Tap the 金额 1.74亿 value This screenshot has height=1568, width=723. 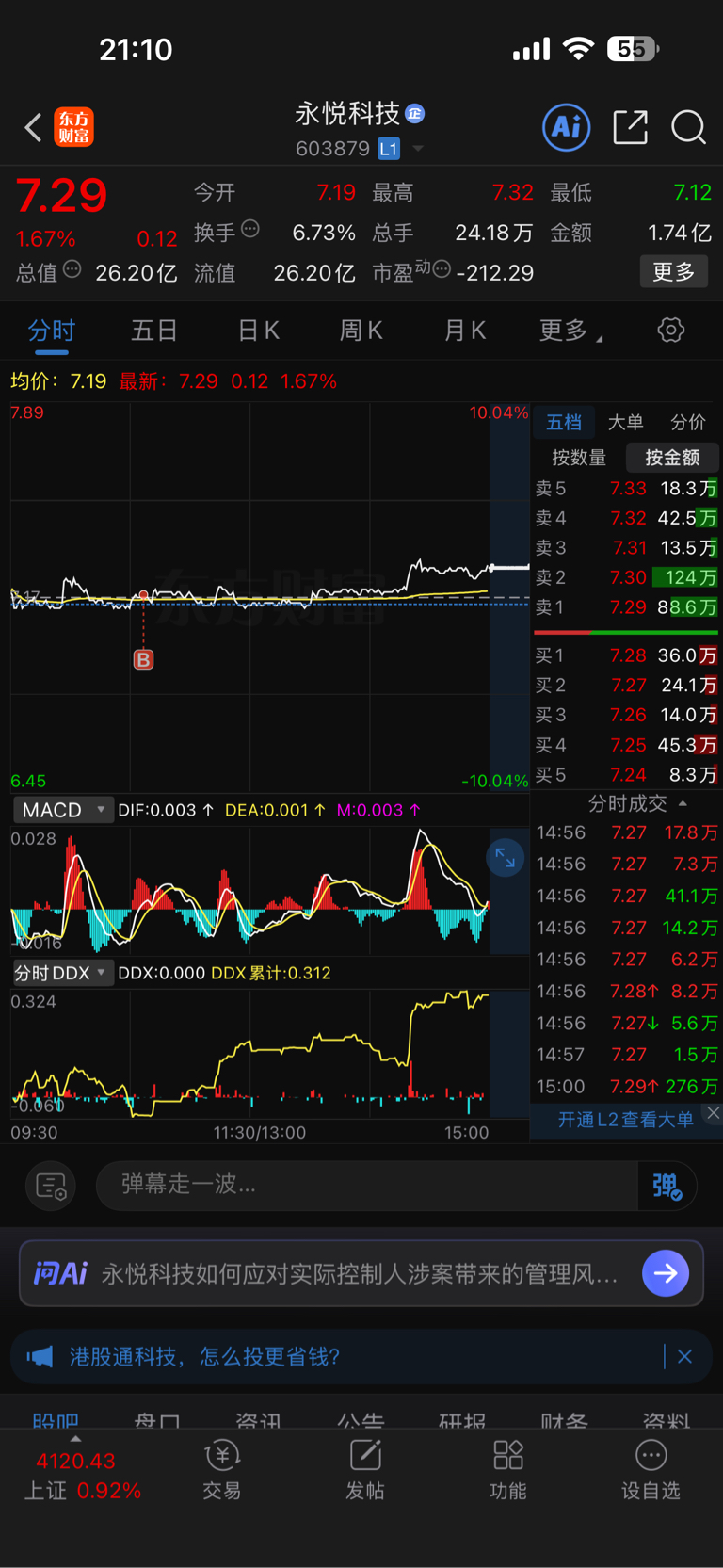click(x=679, y=233)
